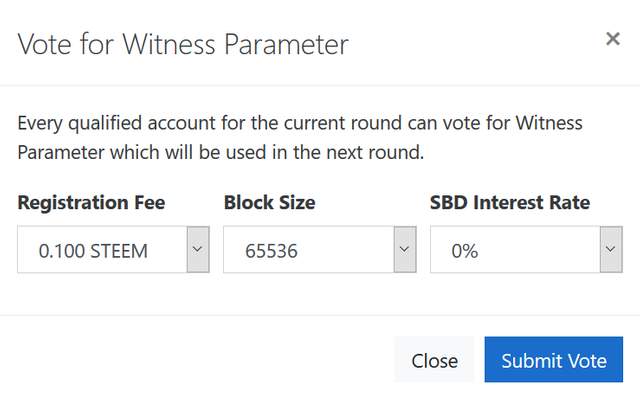This screenshot has height=398, width=640.
Task: Click the SBD Interest Rate label
Action: 510,202
